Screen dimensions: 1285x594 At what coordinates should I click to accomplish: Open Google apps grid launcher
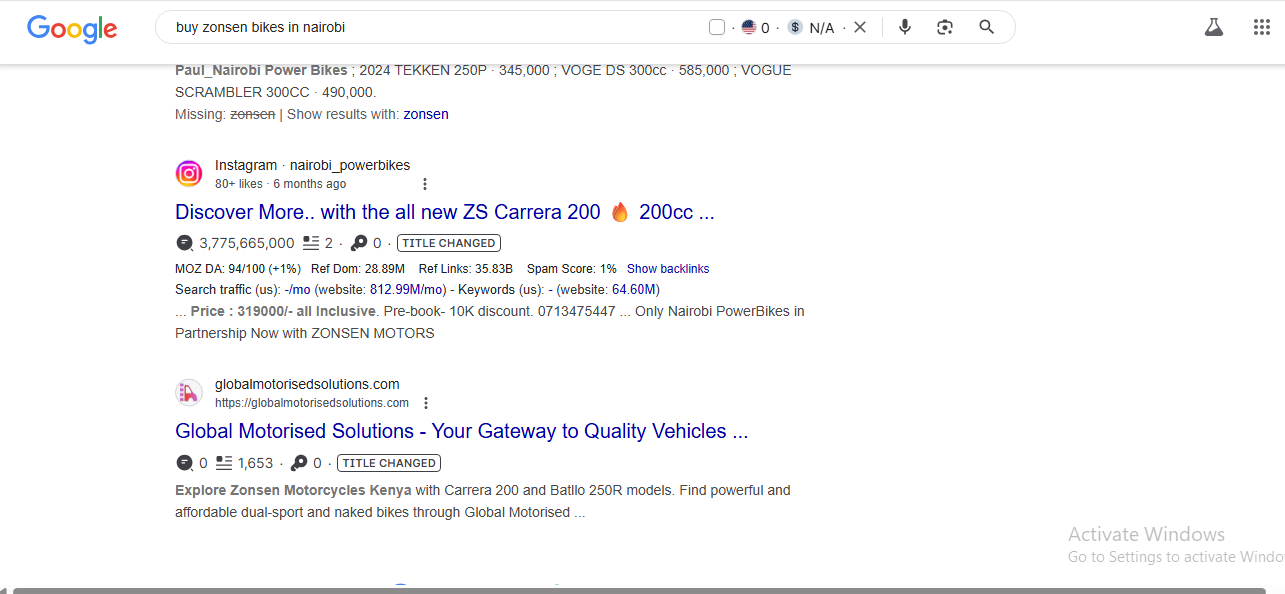point(1261,27)
